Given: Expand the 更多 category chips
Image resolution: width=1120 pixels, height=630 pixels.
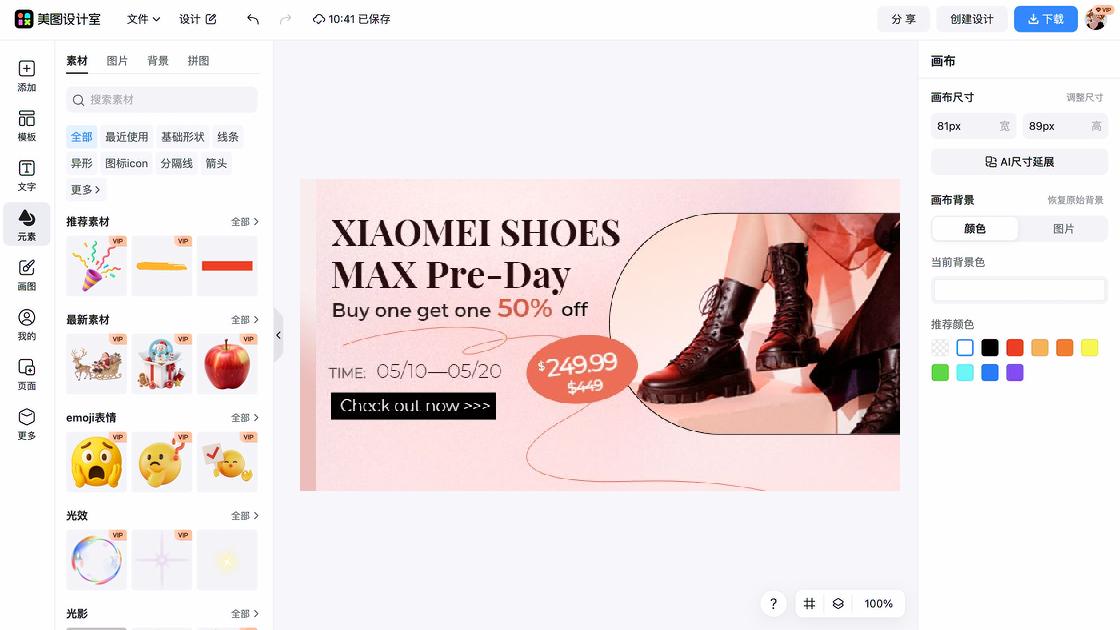Looking at the screenshot, I should click(x=86, y=189).
